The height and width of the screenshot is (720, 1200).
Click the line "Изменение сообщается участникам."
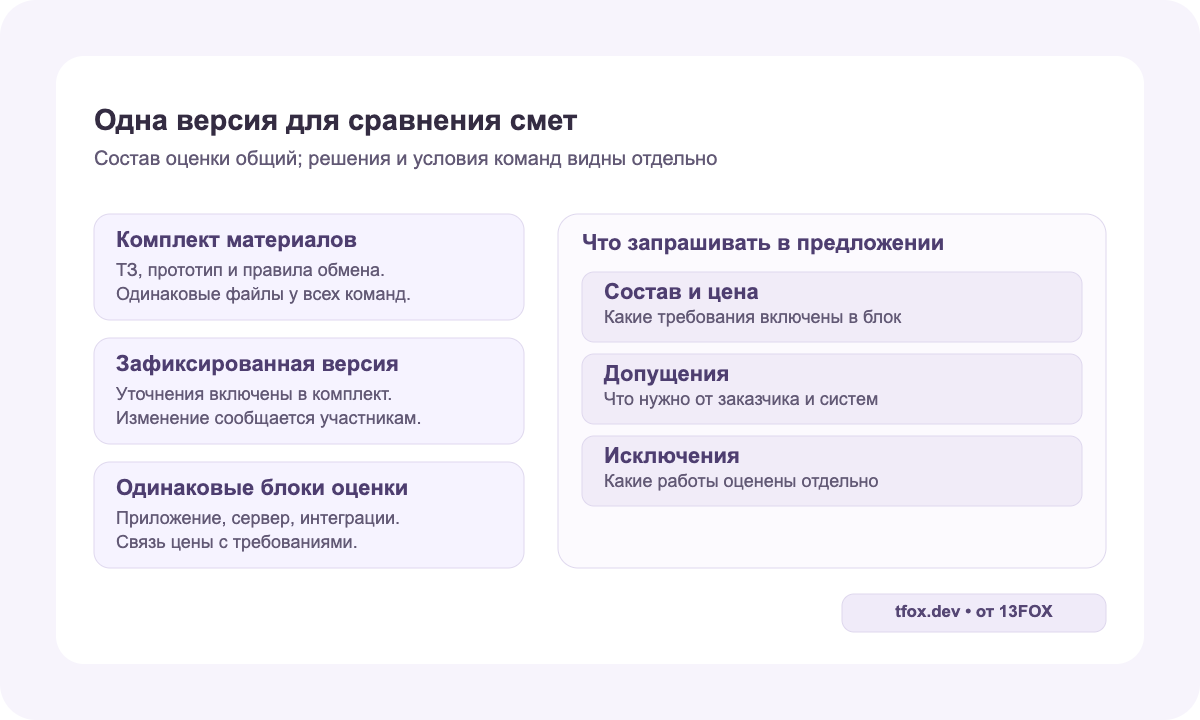[268, 419]
